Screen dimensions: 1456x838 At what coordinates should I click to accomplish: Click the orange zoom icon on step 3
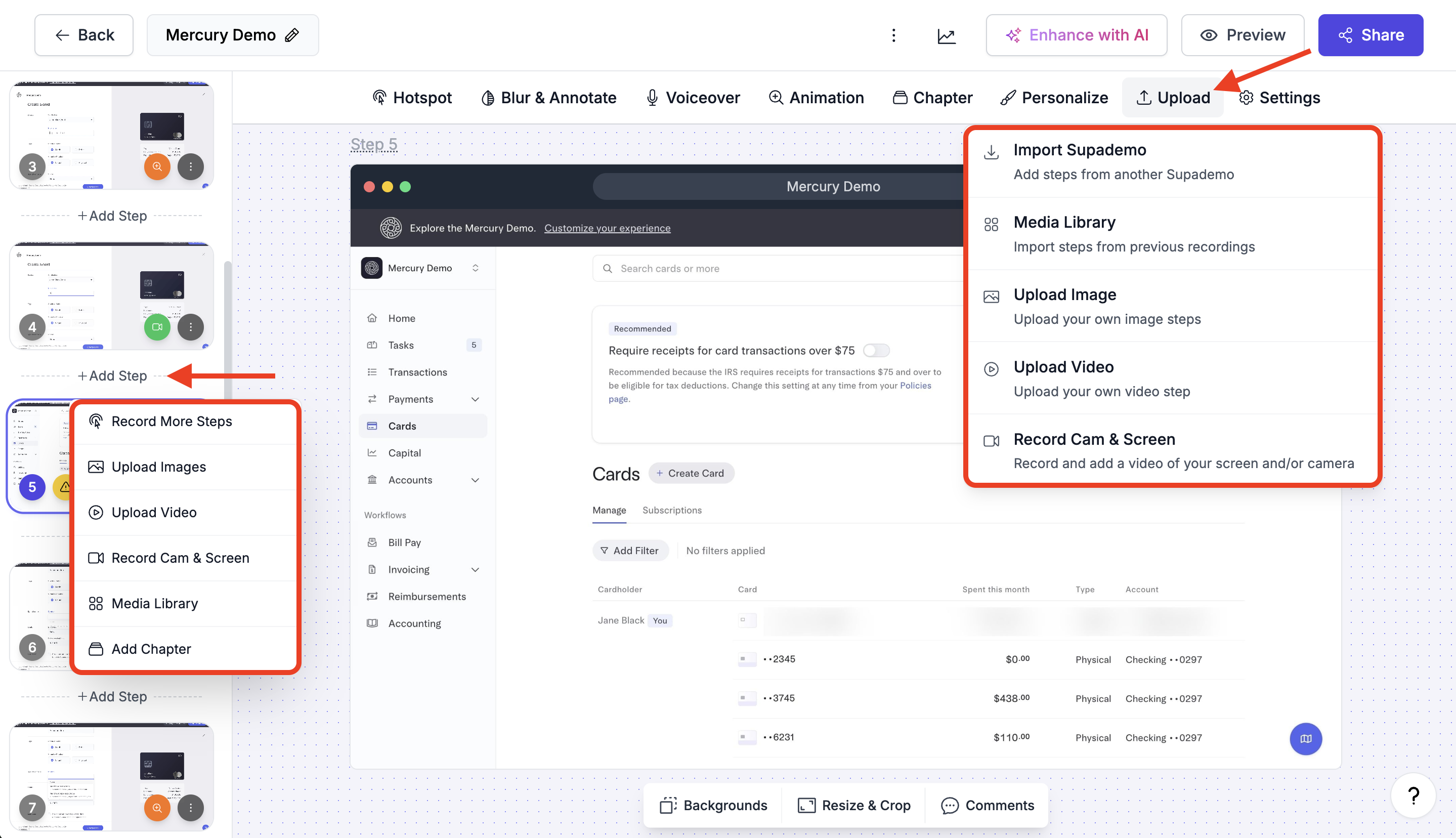coord(157,167)
